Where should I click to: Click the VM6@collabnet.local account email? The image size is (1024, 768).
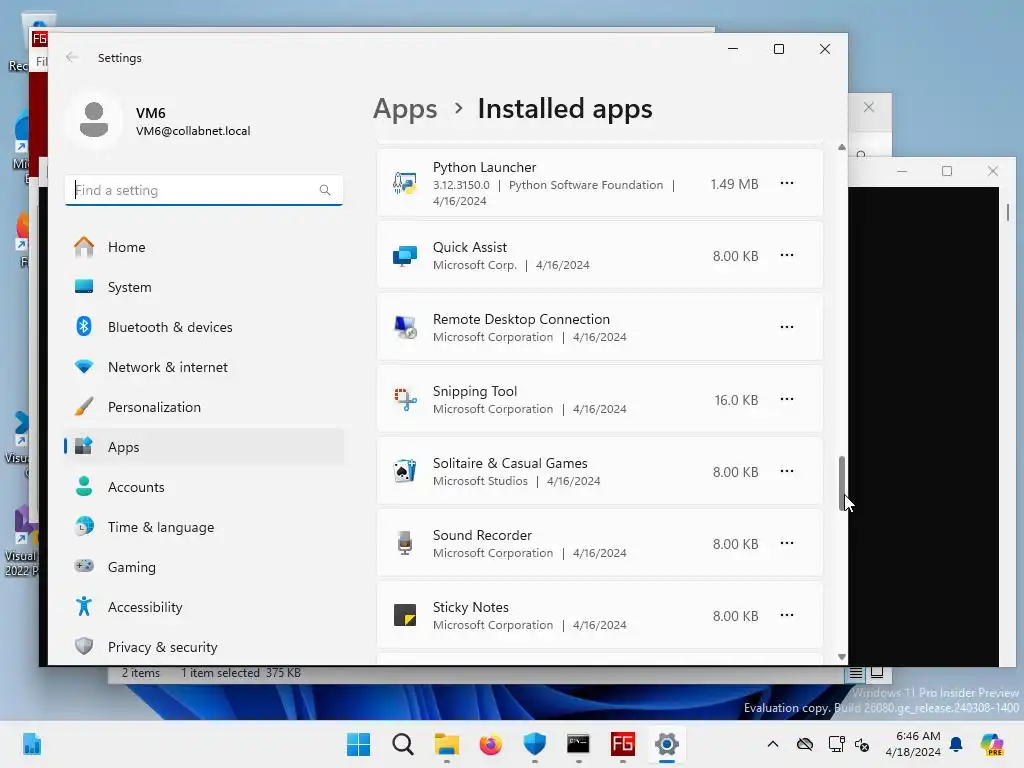[x=193, y=131]
